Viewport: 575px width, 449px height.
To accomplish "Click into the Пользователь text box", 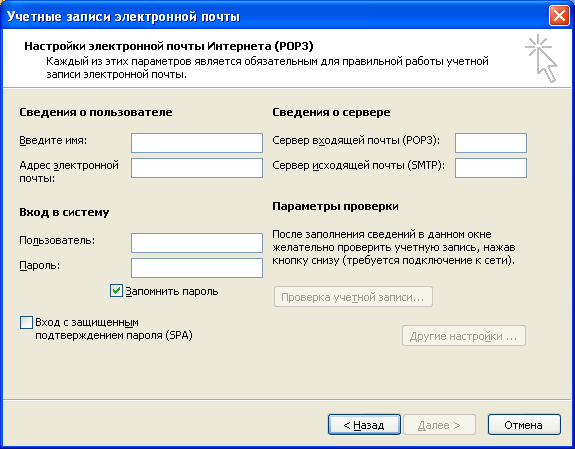I will pos(197,243).
